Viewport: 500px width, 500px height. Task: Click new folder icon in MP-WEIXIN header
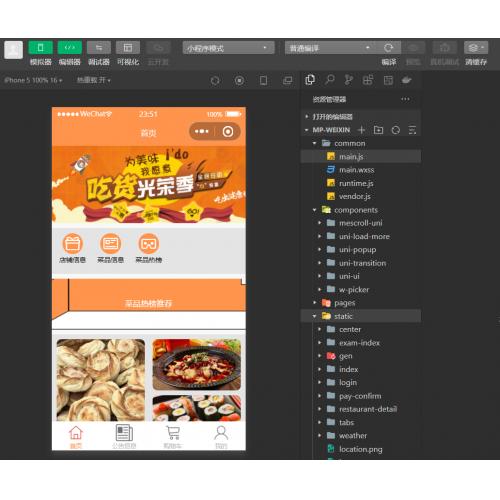(378, 130)
